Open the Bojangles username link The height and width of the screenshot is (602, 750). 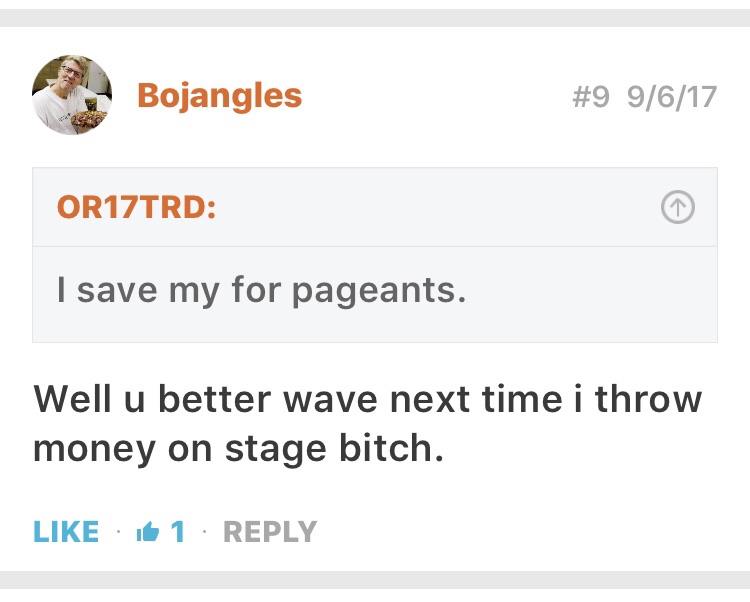[220, 96]
